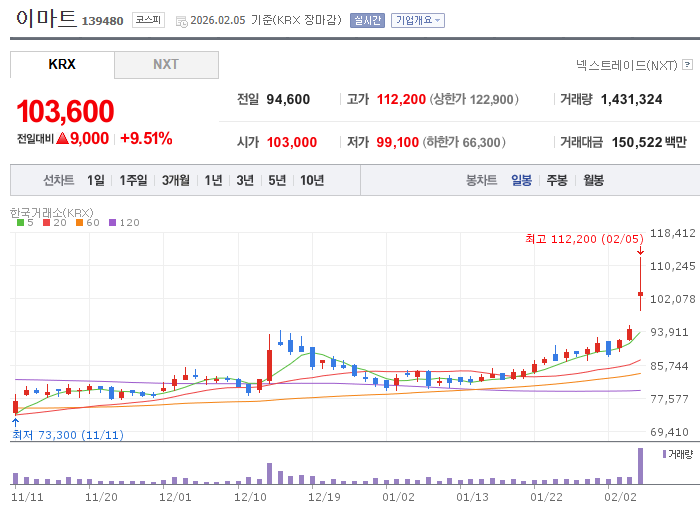Open the 넥스트레이드(NXT) help question icon
Screen dimensions: 700x508
click(688, 65)
